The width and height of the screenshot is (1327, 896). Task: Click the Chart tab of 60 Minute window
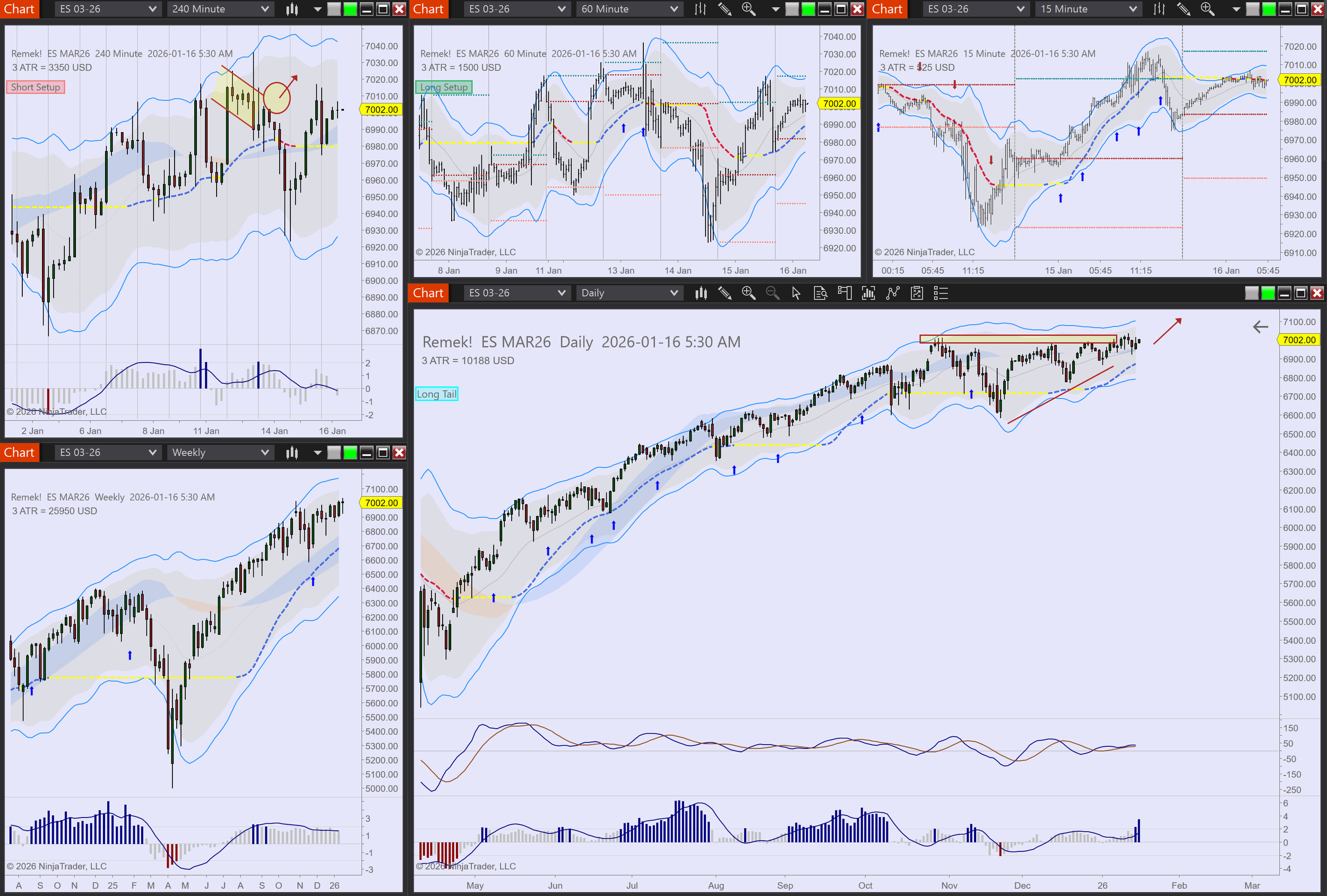[428, 9]
